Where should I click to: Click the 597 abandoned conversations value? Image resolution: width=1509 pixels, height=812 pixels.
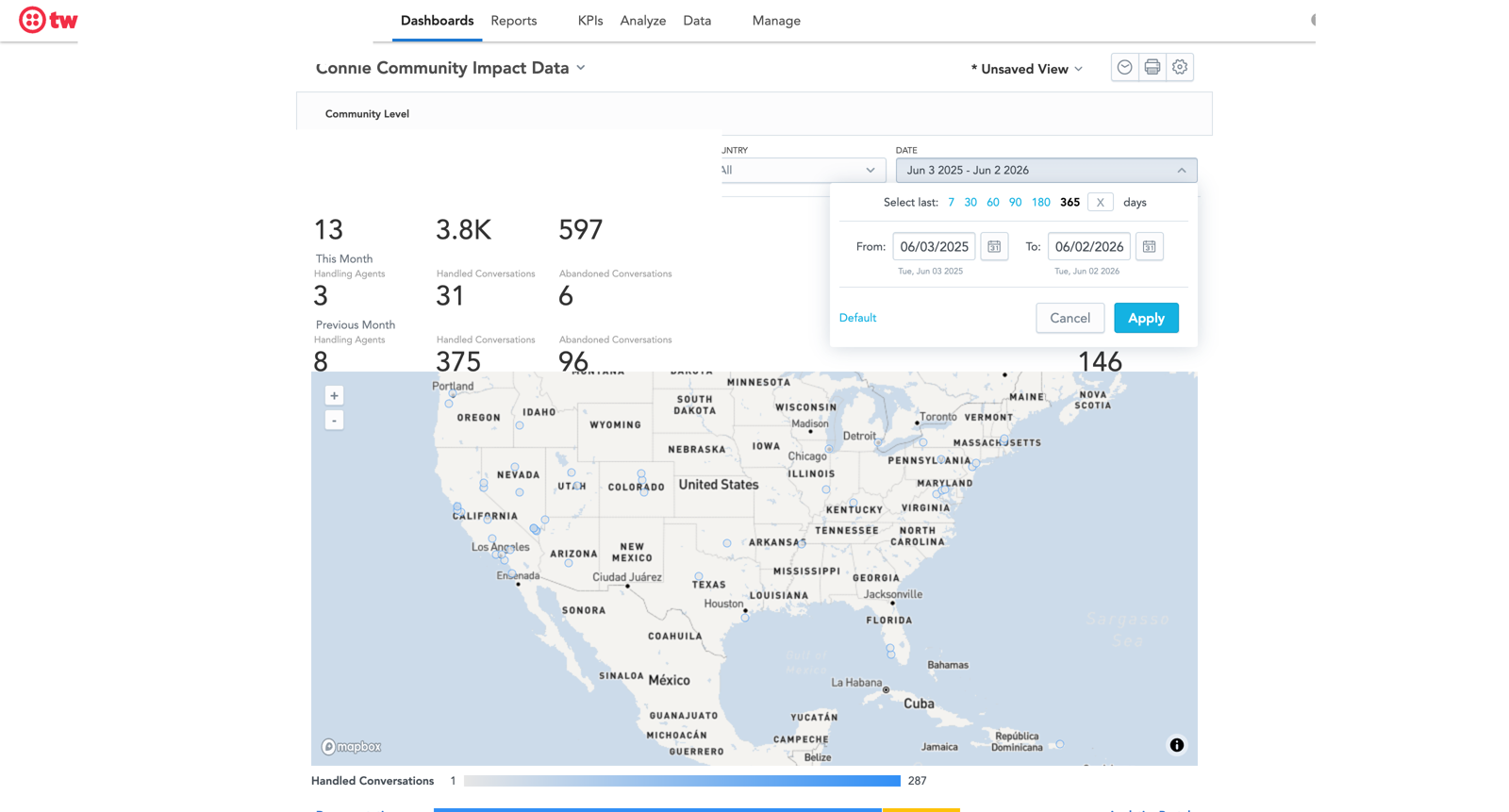pos(580,230)
